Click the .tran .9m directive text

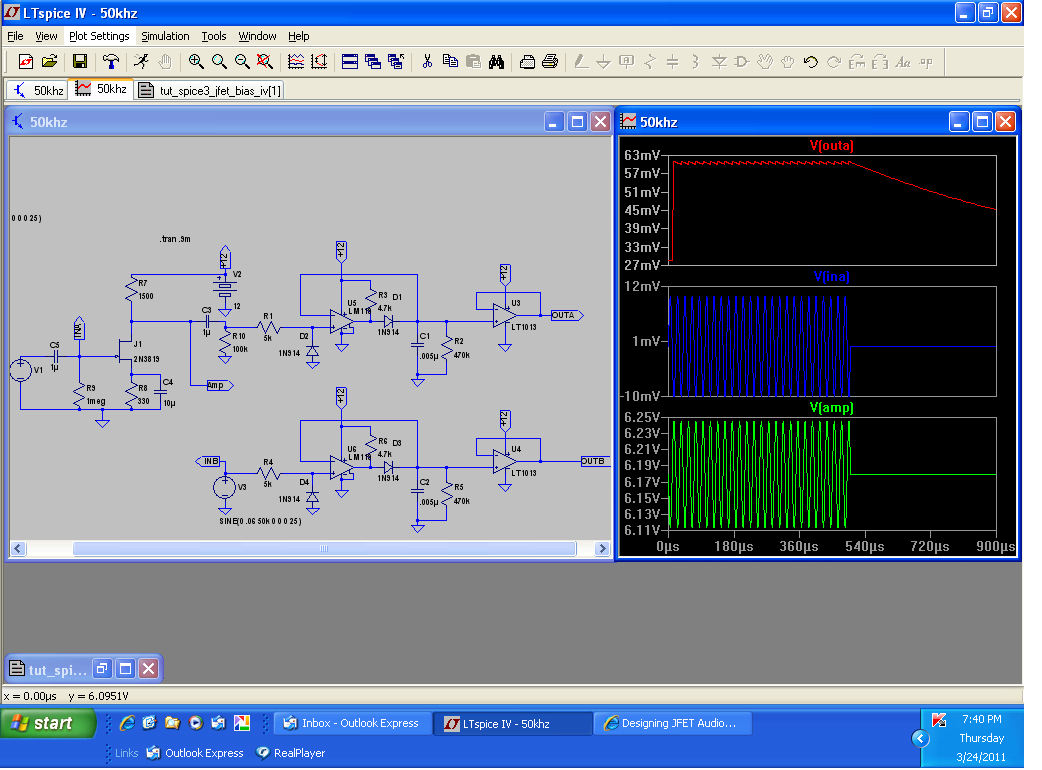point(175,239)
